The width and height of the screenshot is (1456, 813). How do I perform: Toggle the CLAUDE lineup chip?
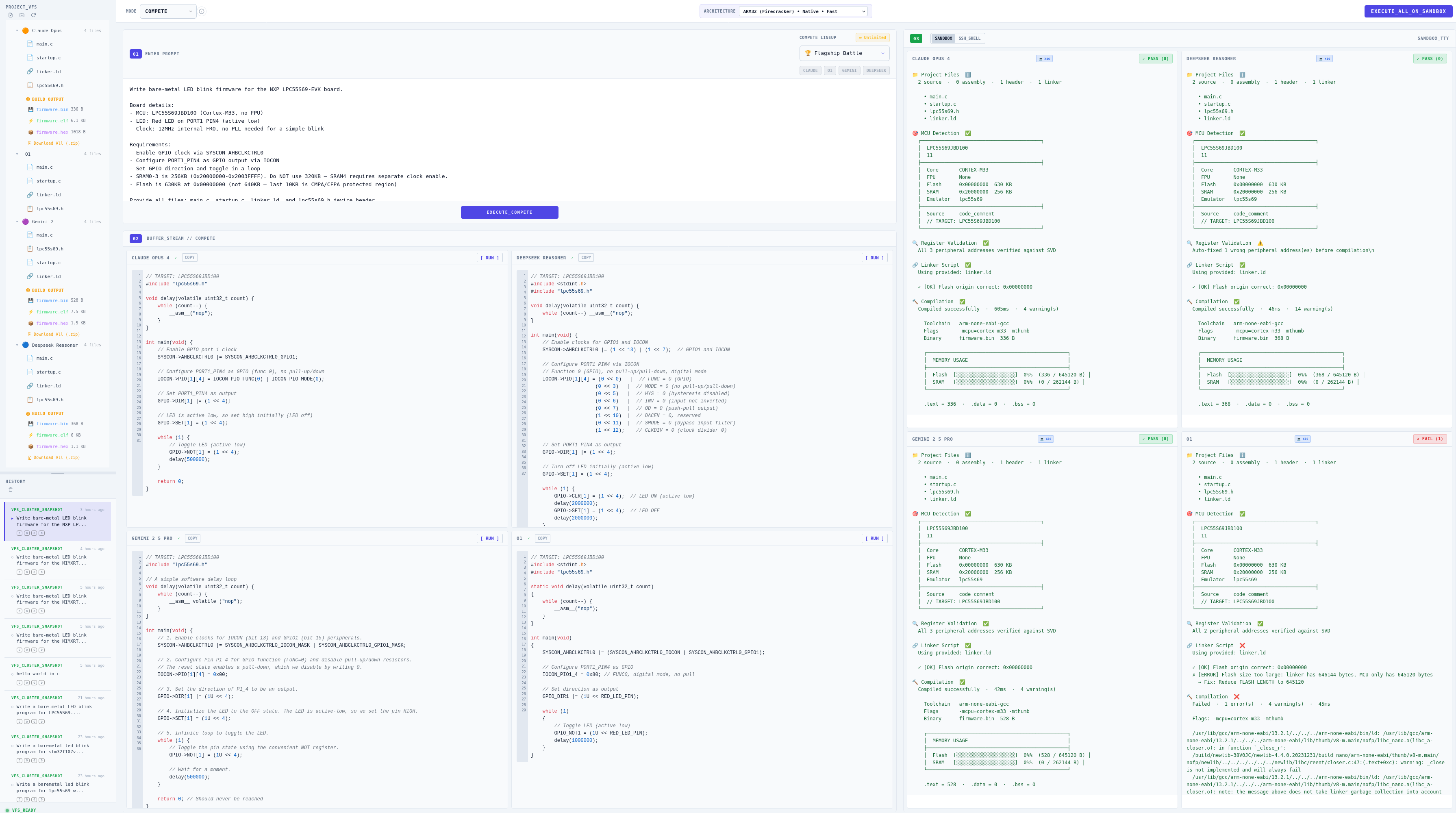pyautogui.click(x=810, y=71)
